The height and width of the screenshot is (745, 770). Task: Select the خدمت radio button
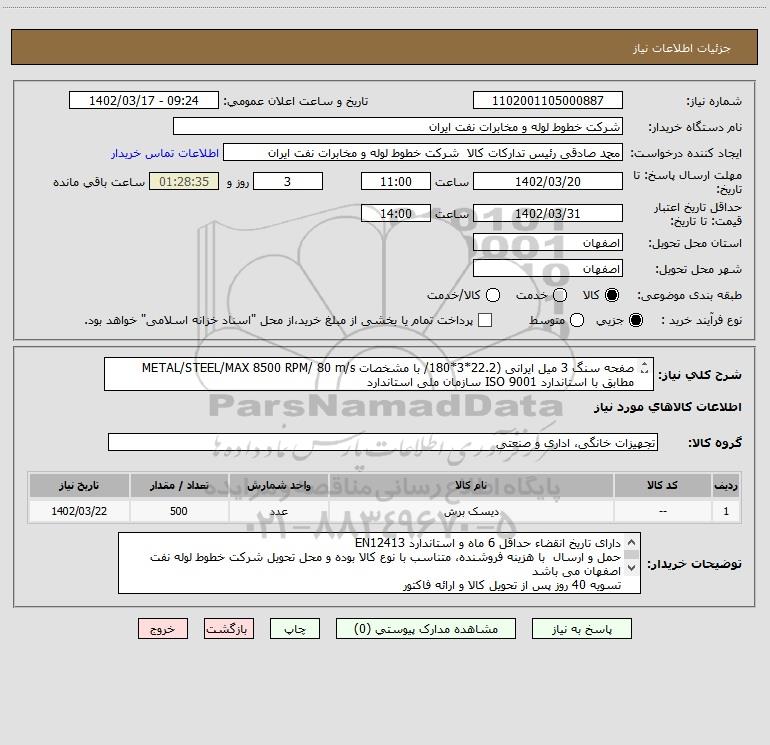coord(560,295)
